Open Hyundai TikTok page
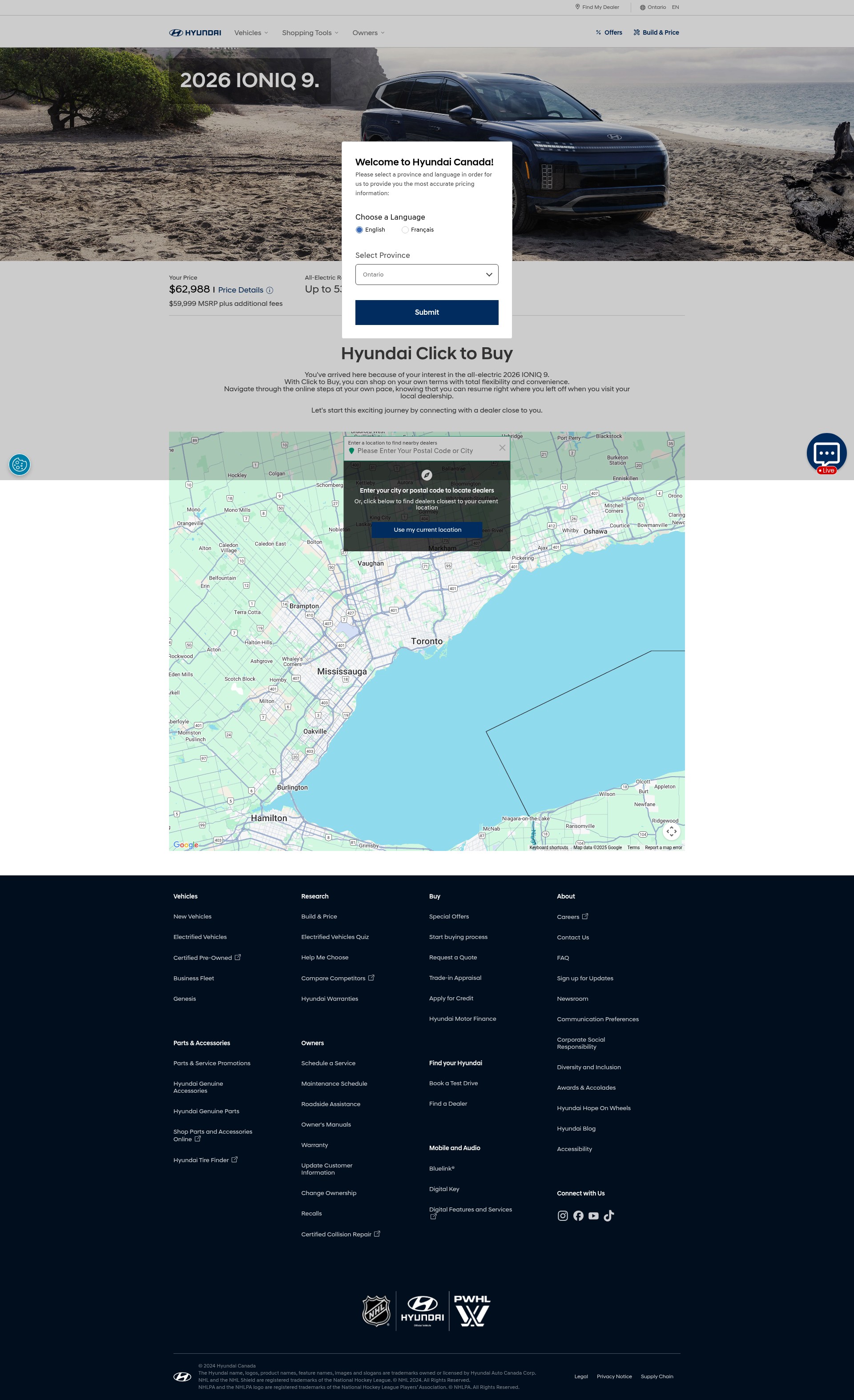 (x=609, y=1216)
